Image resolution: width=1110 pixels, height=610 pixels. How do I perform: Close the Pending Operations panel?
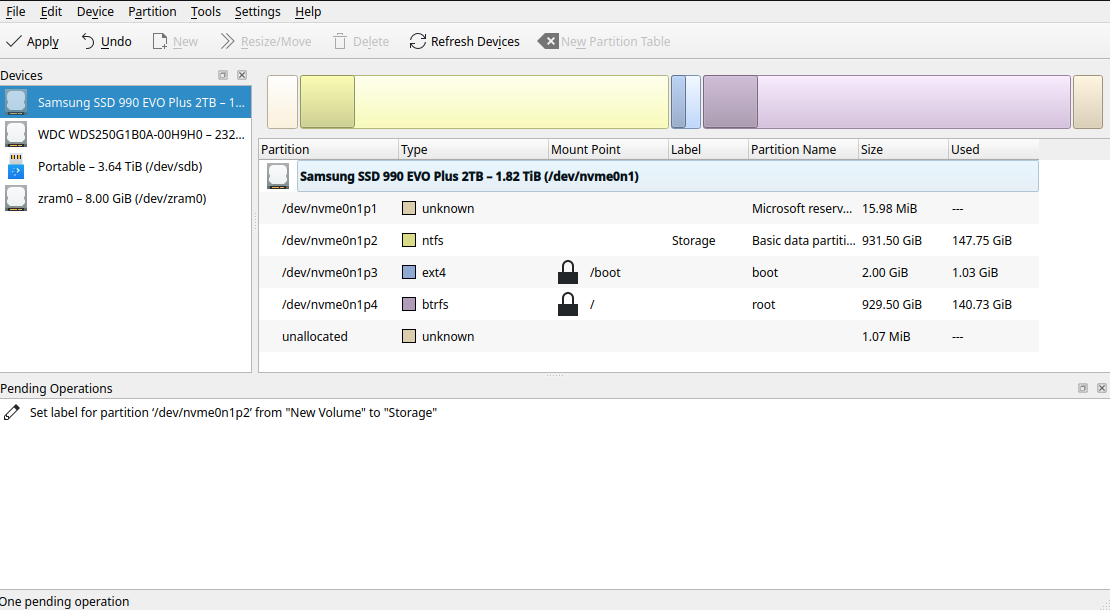1101,388
